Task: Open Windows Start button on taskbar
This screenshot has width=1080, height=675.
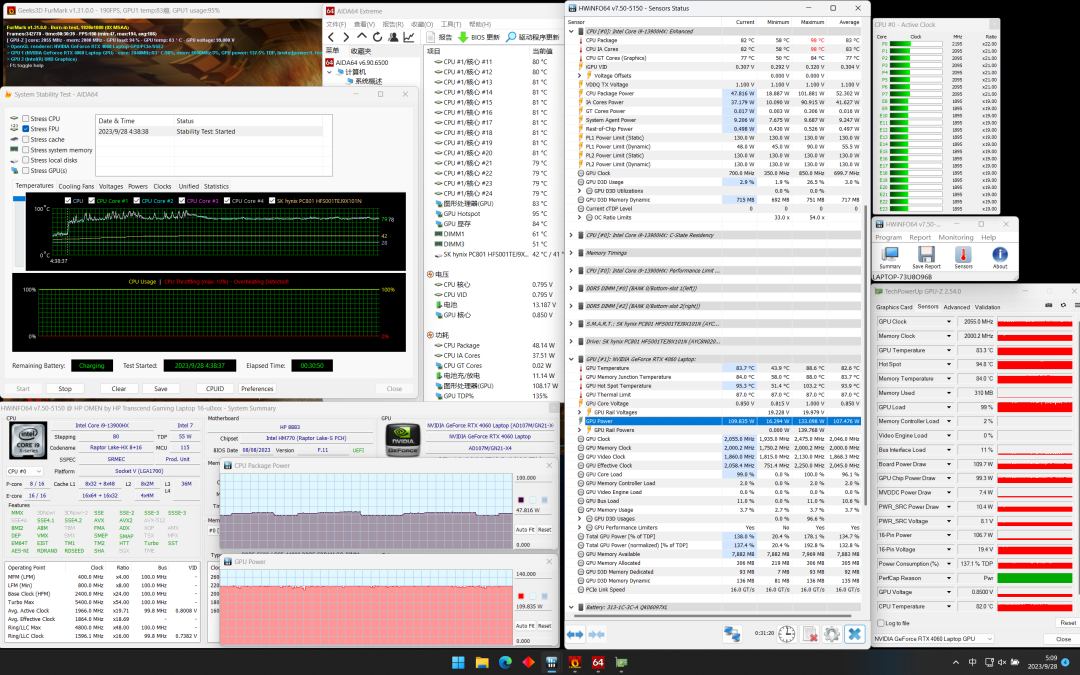Action: pos(458,662)
